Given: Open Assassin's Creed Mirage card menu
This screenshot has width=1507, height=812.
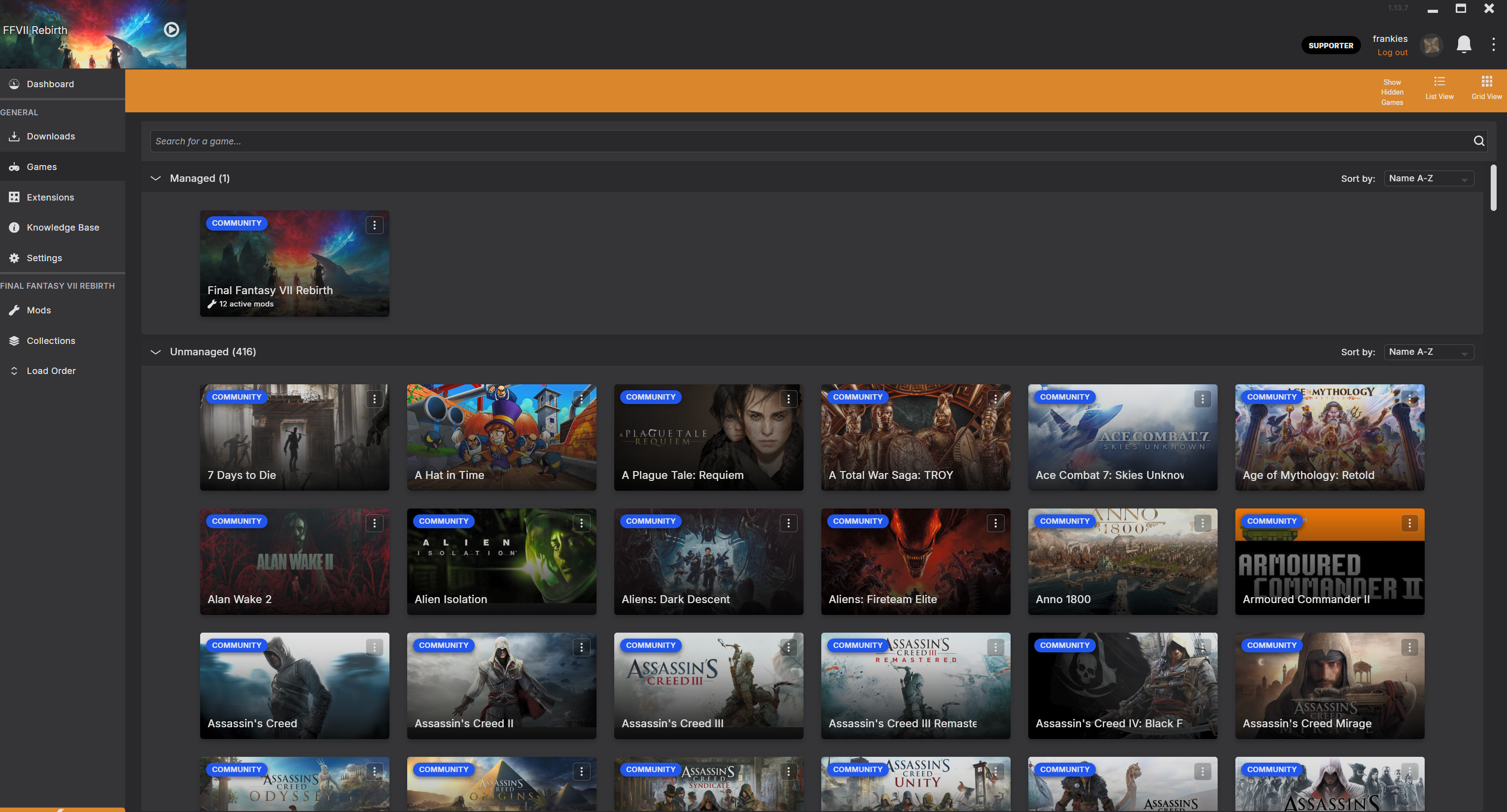Looking at the screenshot, I should pos(1410,647).
